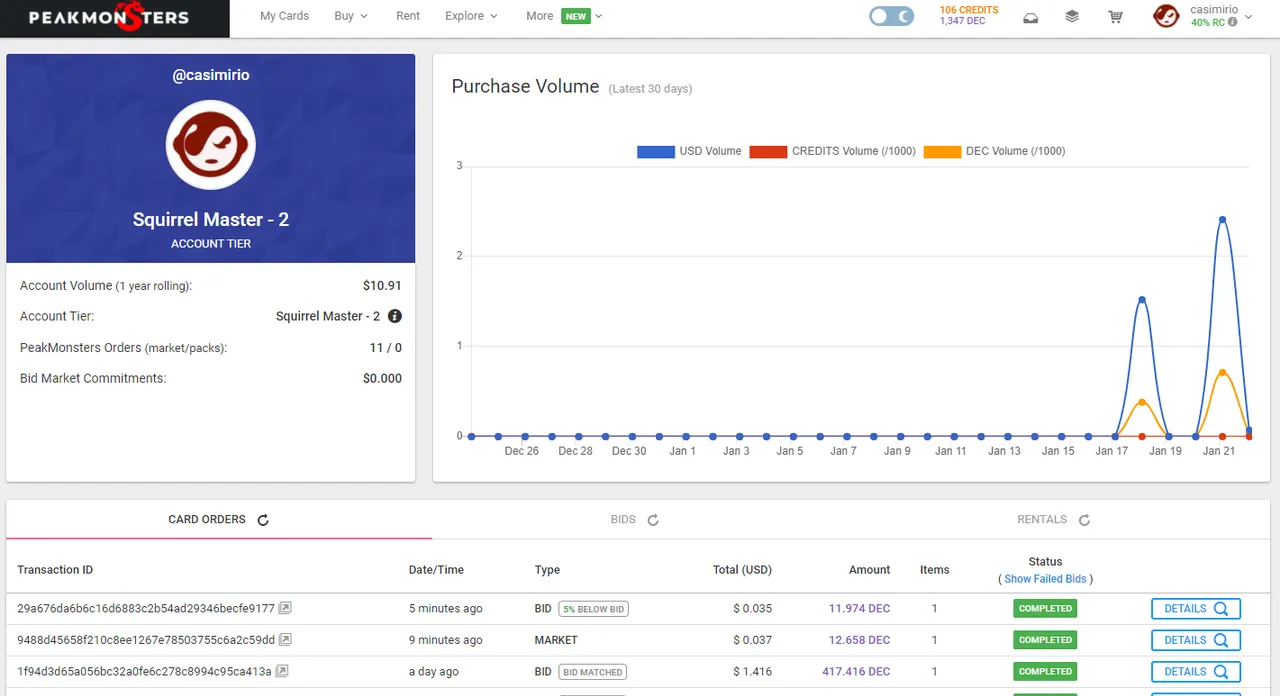Click the large monkey profile avatar
This screenshot has width=1280, height=696.
tap(211, 145)
